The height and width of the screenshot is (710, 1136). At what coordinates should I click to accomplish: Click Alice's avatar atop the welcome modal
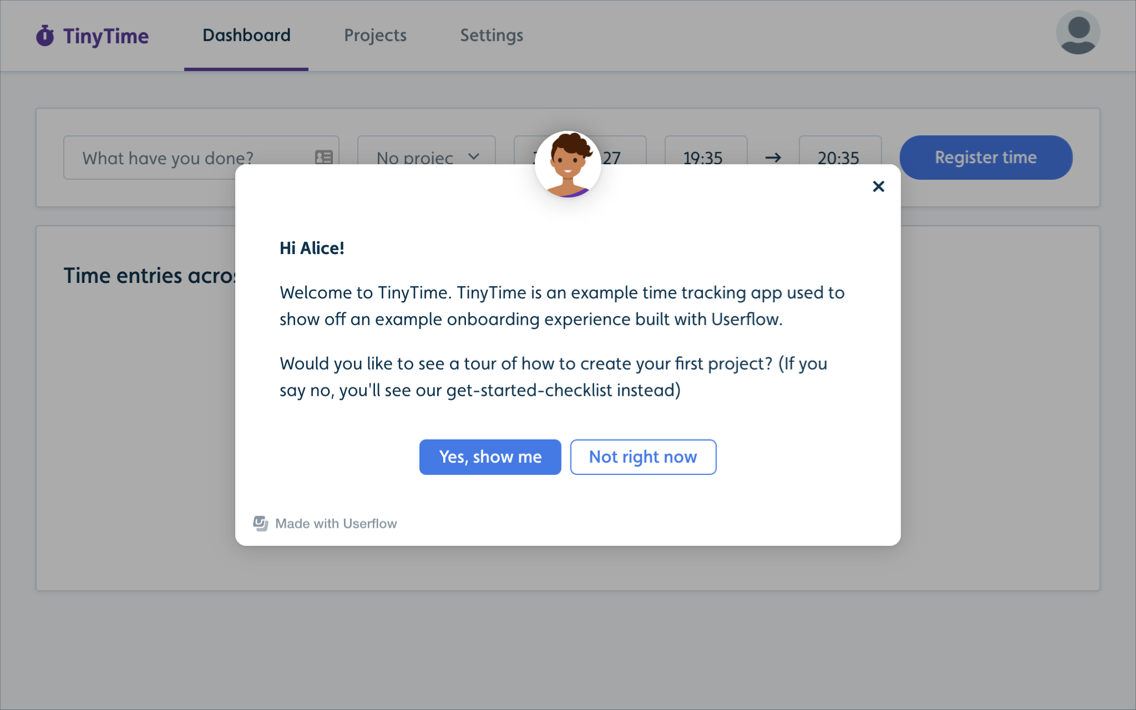[567, 165]
